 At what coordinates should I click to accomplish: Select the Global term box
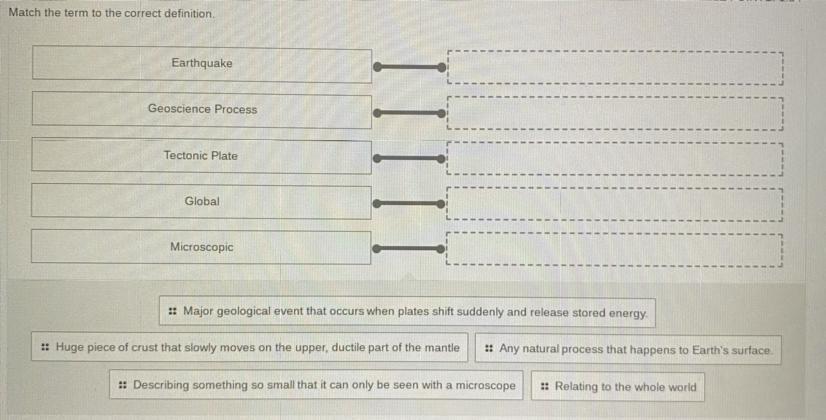click(x=201, y=202)
